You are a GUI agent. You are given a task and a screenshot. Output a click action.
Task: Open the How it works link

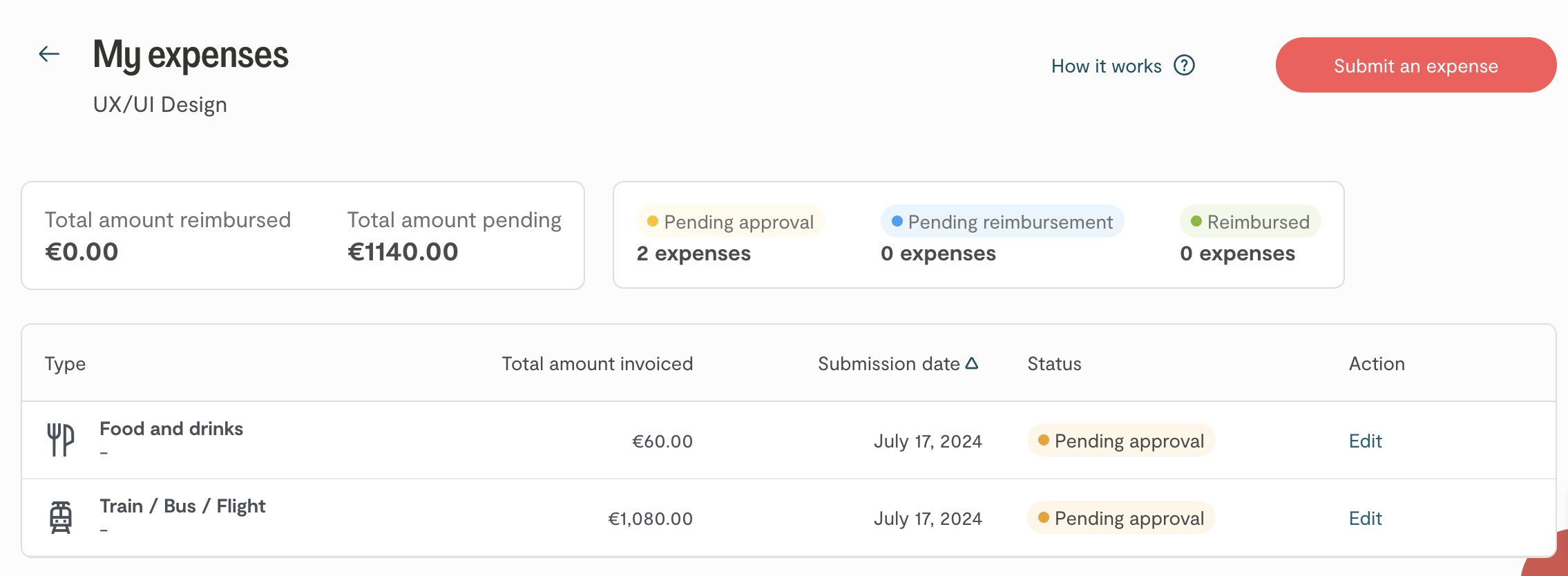(x=1106, y=66)
